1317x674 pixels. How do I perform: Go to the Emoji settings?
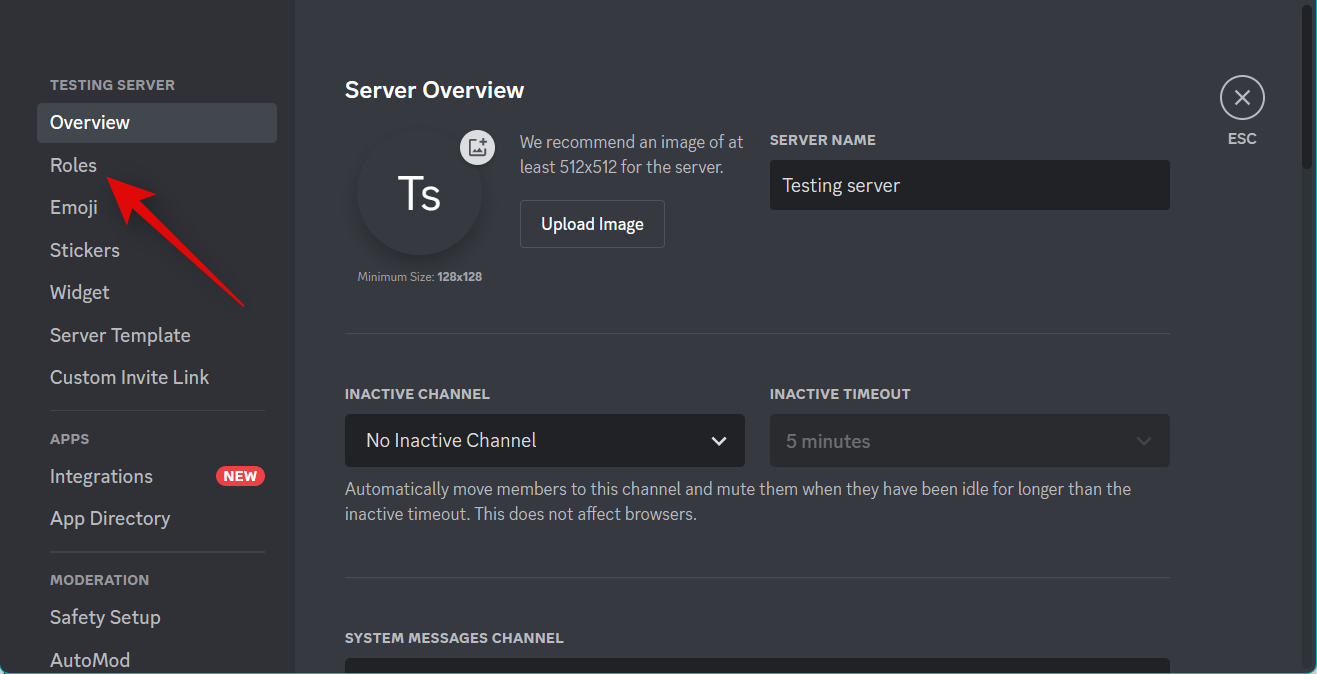pyautogui.click(x=74, y=208)
